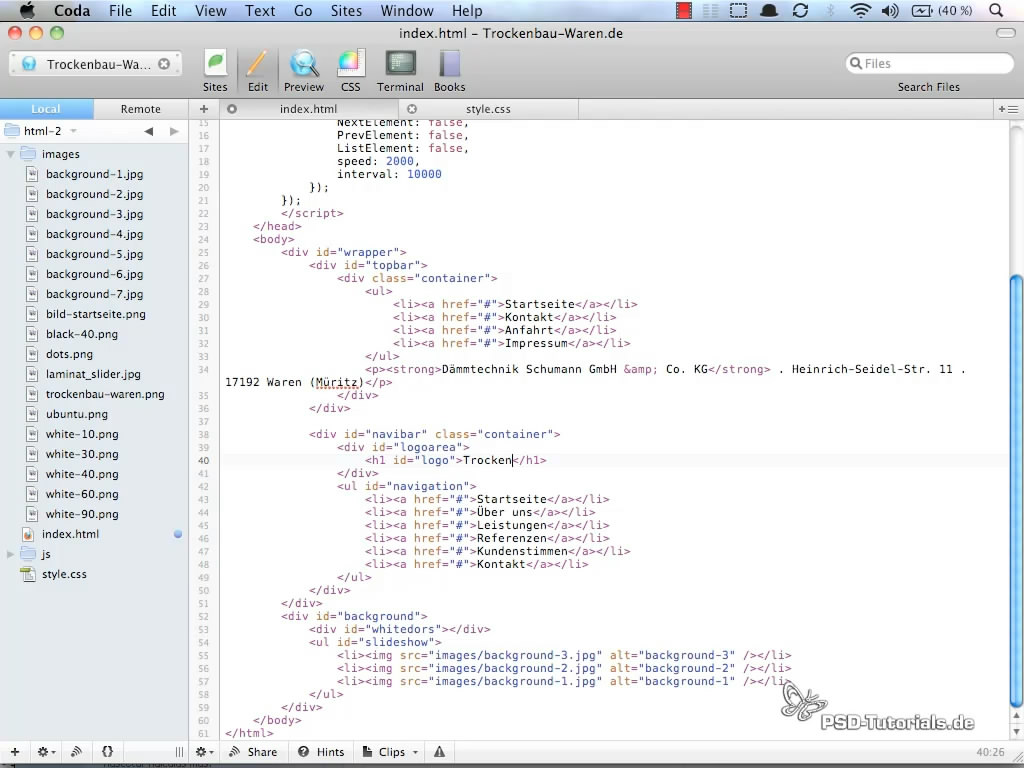Switch to the style.css tab
Screen dimensions: 1024x768
click(x=488, y=109)
